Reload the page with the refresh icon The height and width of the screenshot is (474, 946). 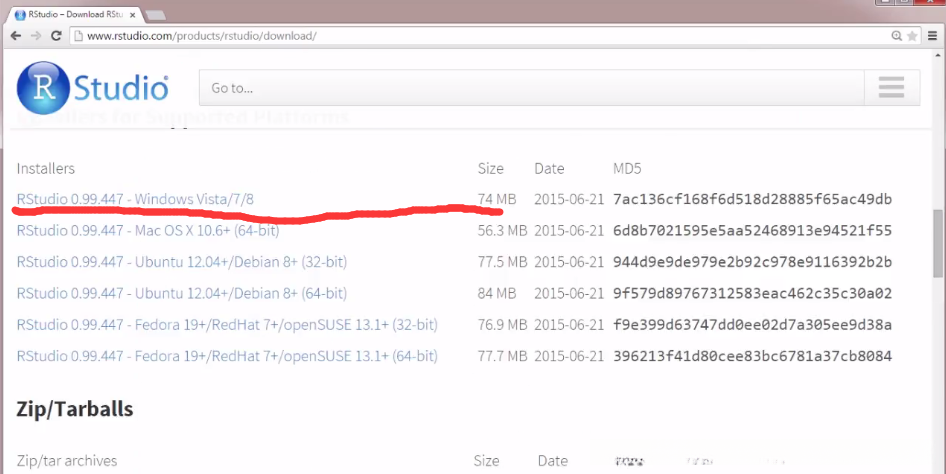pos(56,36)
